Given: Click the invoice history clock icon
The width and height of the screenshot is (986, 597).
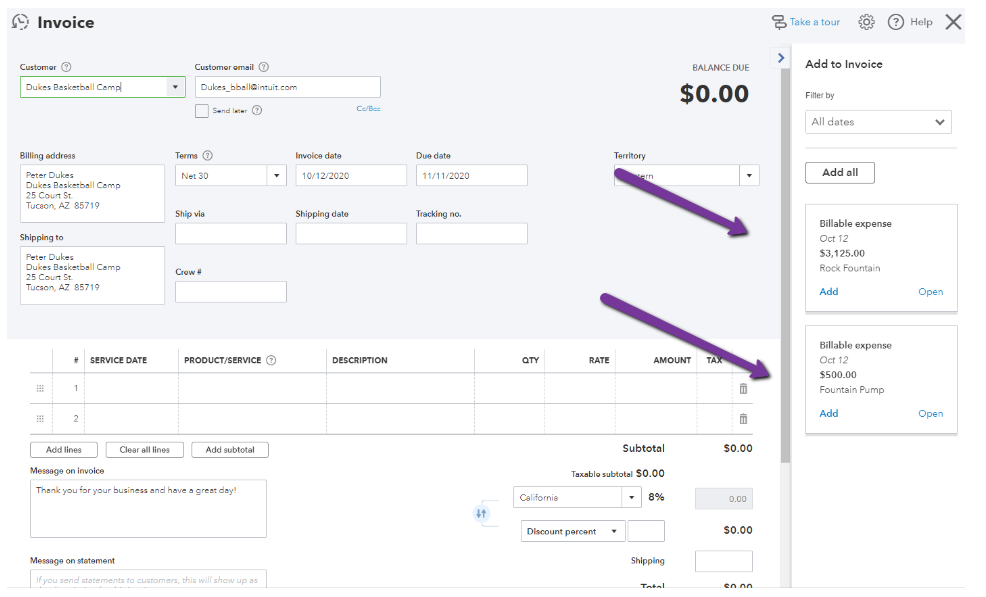Looking at the screenshot, I should (x=20, y=22).
